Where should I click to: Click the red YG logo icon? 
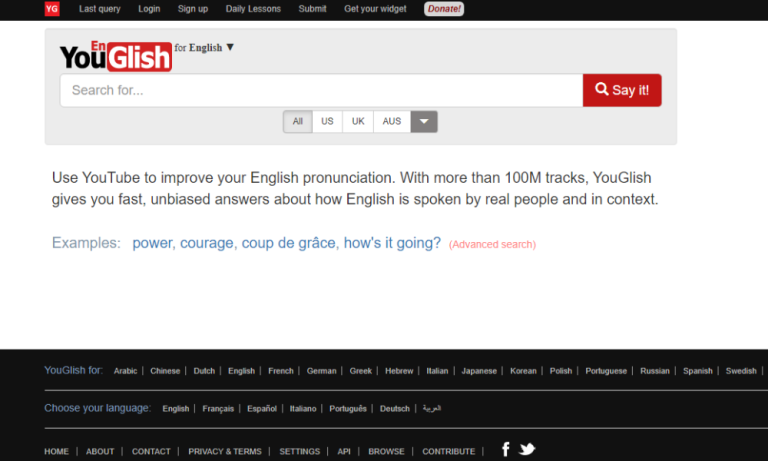pos(52,9)
